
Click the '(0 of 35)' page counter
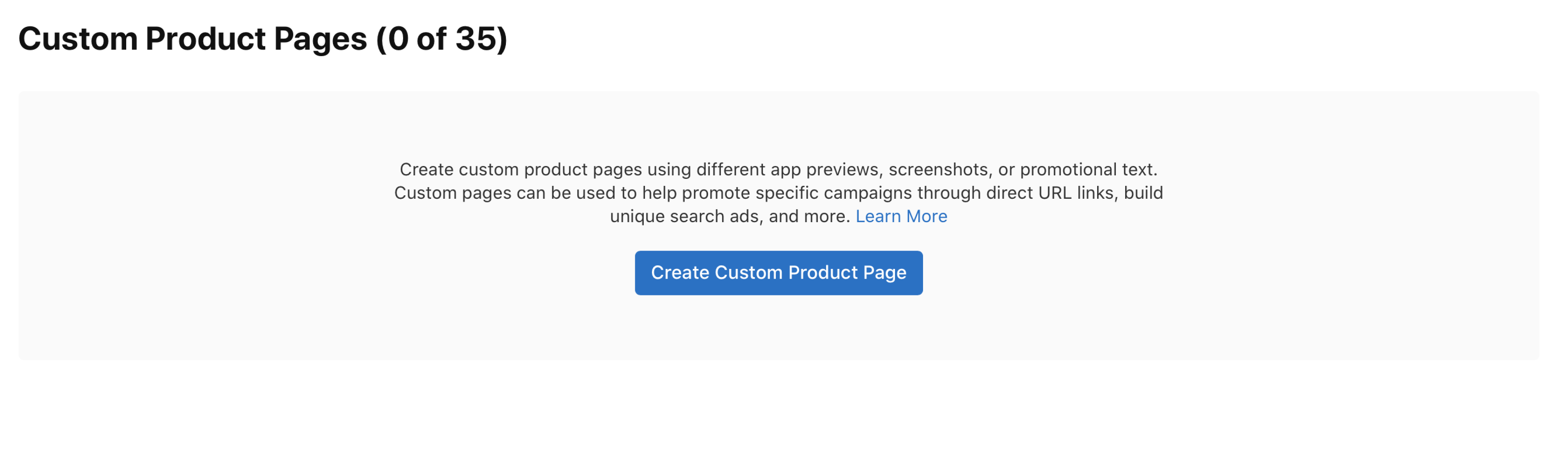coord(441,39)
